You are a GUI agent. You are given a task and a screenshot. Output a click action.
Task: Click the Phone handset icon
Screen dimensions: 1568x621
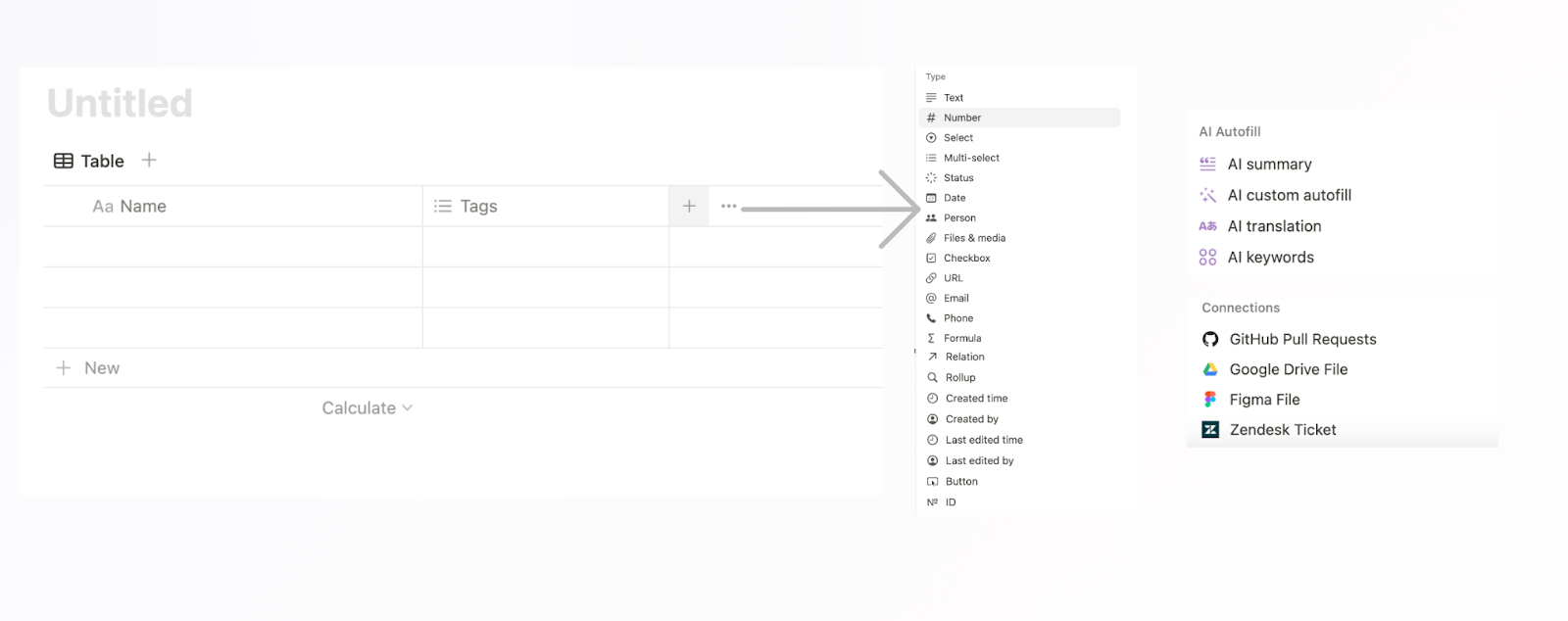pyautogui.click(x=931, y=318)
